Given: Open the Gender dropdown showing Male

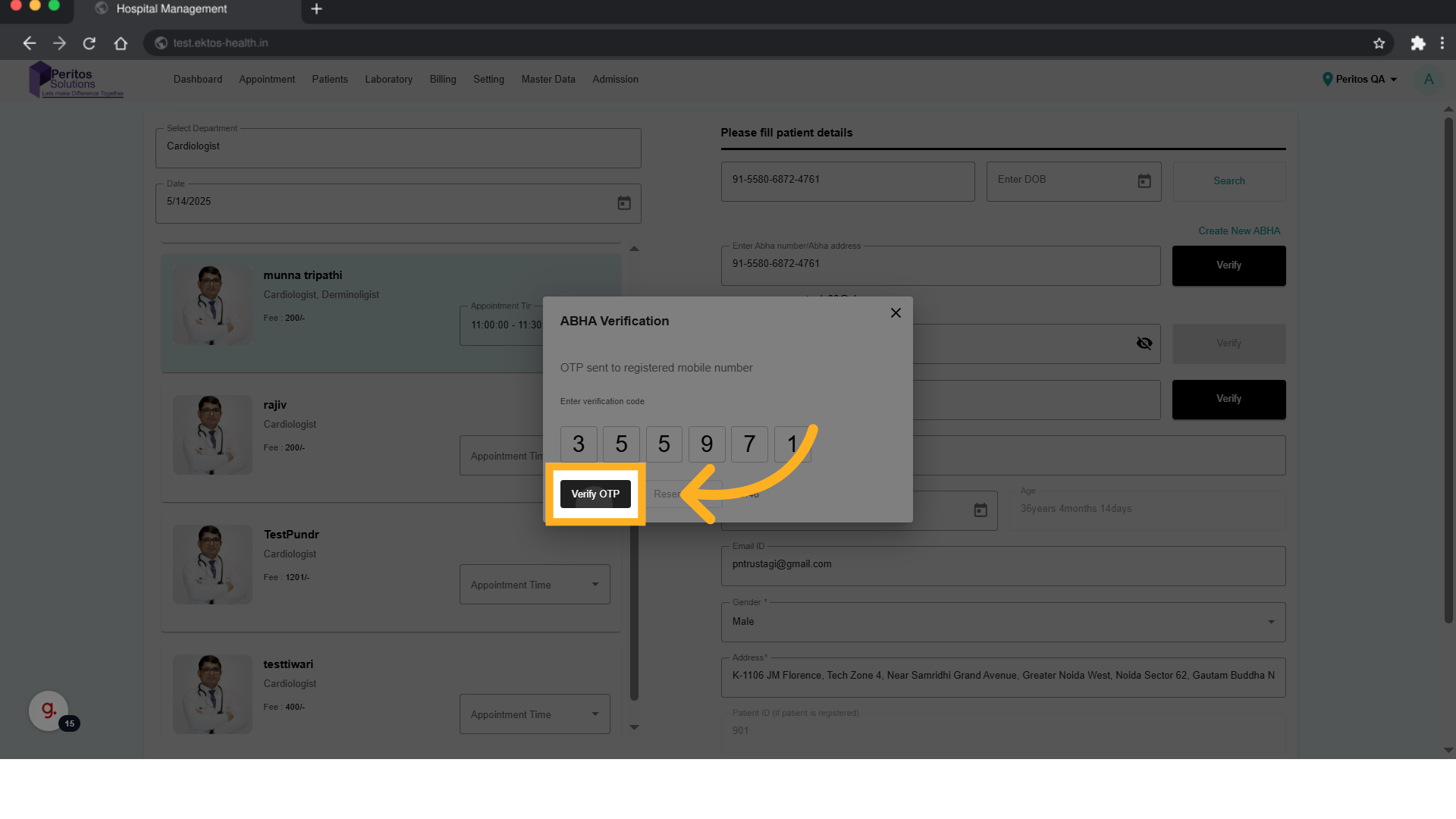Looking at the screenshot, I should 1003,622.
